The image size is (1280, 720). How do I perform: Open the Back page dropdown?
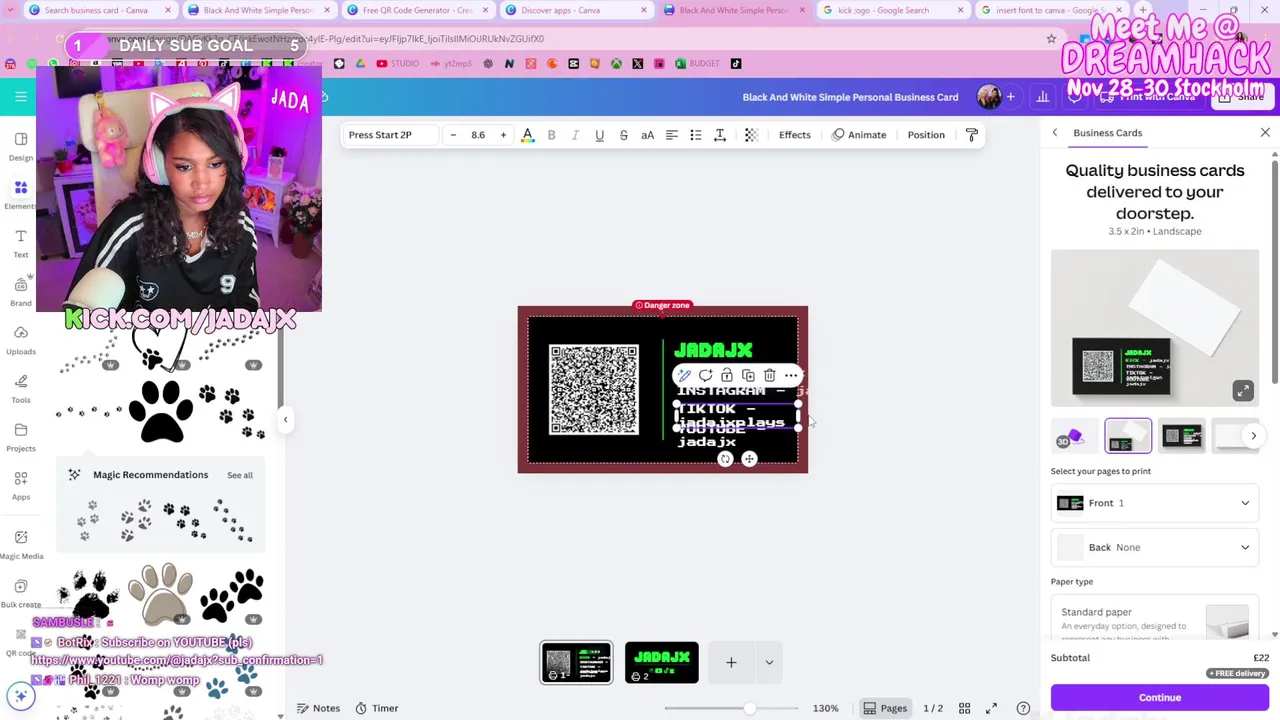click(1155, 547)
